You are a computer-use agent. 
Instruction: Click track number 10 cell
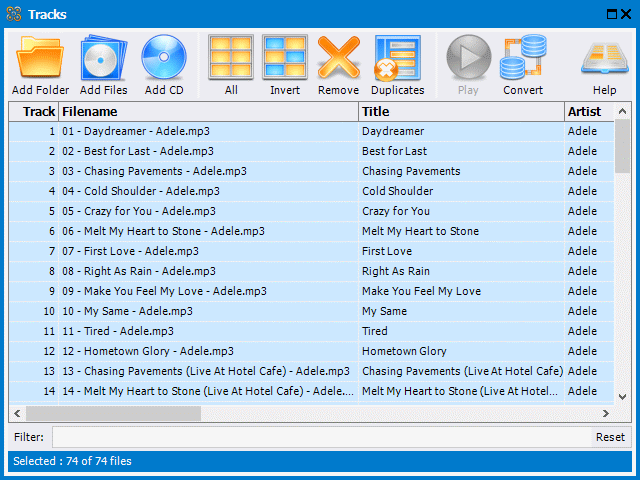click(34, 311)
